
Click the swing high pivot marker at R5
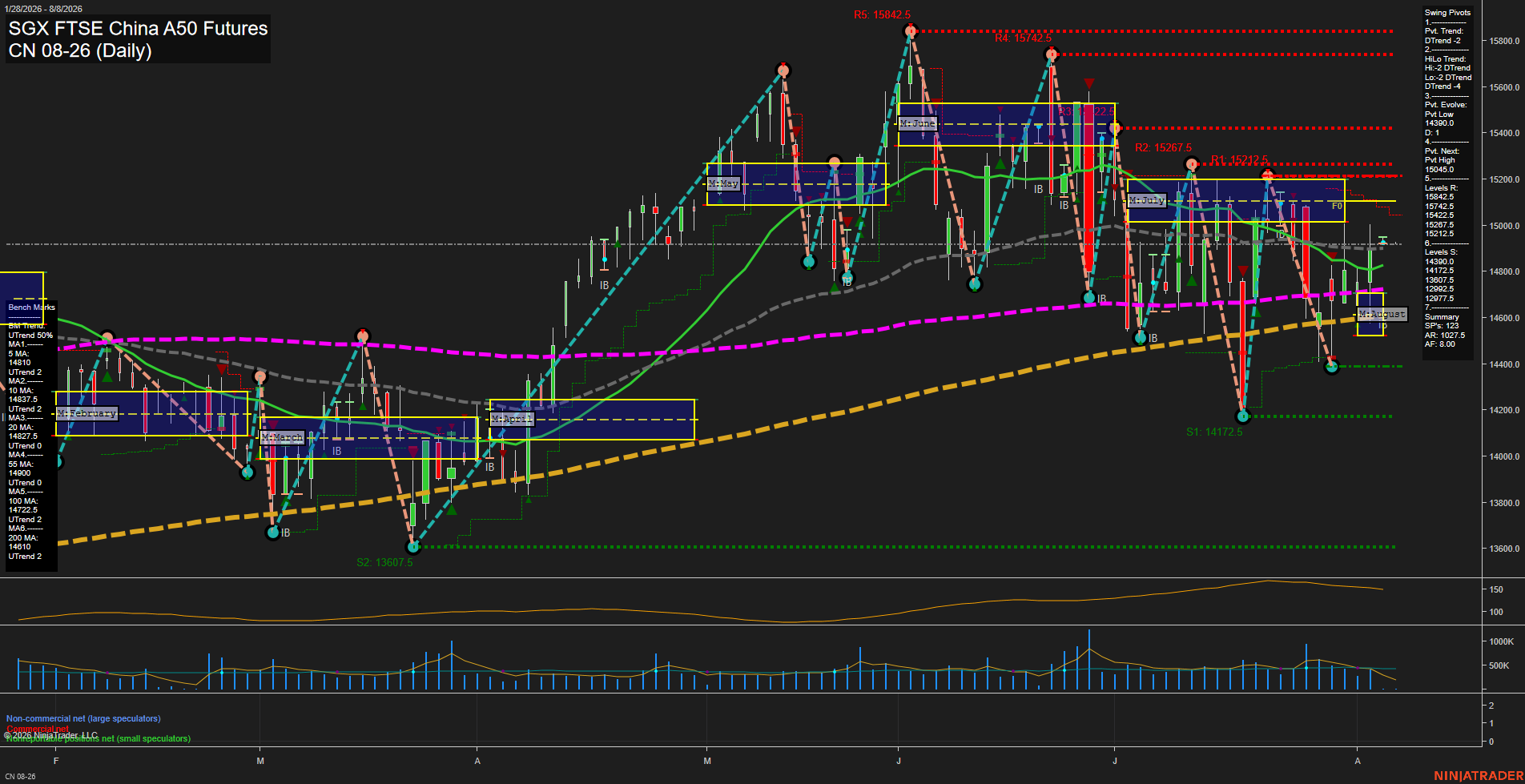(x=910, y=31)
